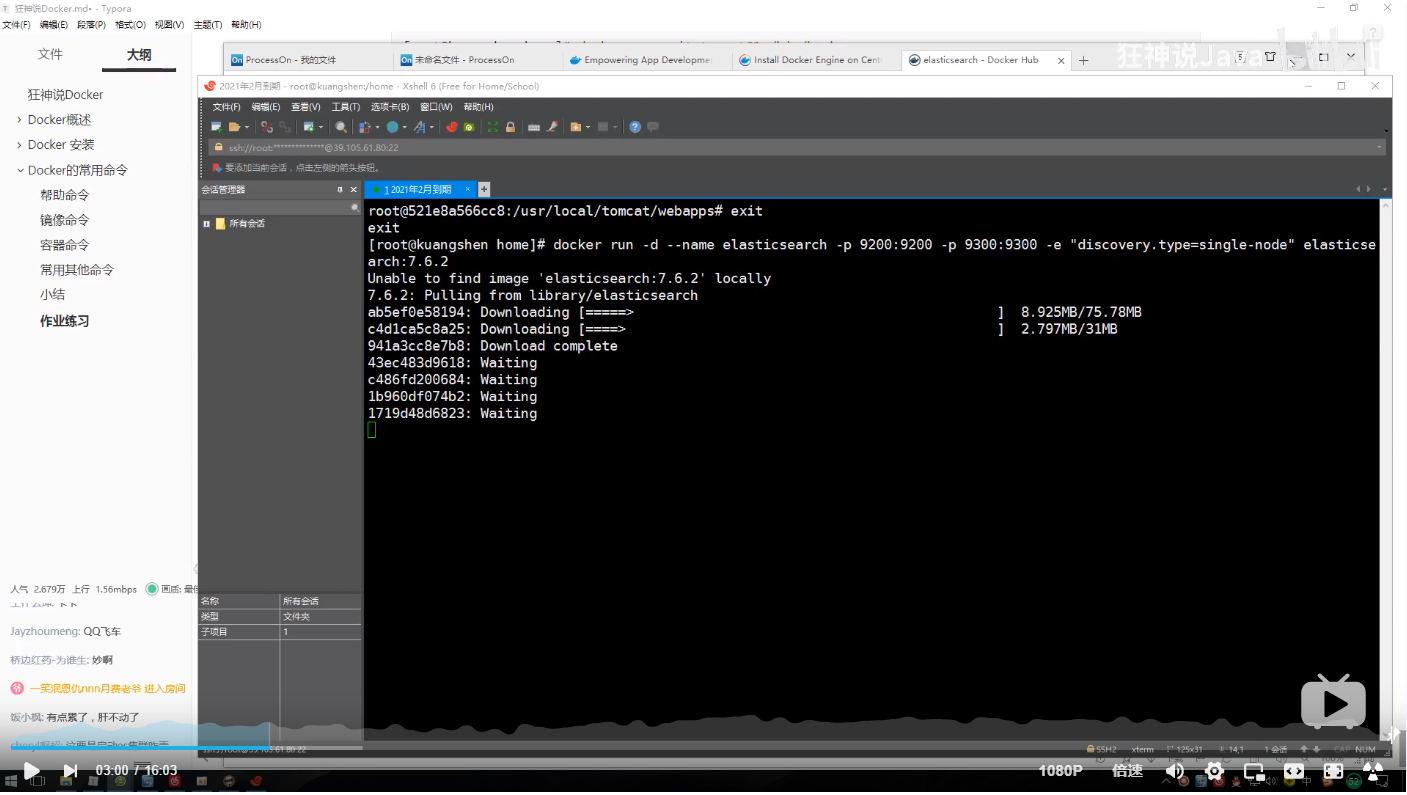Select 所有会话 in the session tree

pos(246,224)
